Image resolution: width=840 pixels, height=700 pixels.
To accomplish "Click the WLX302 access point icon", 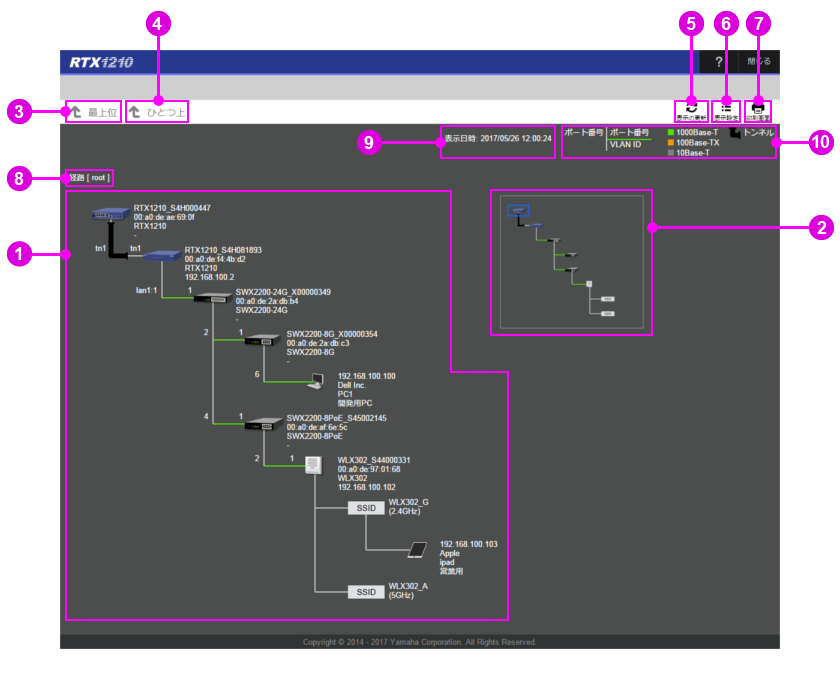I will coord(314,465).
